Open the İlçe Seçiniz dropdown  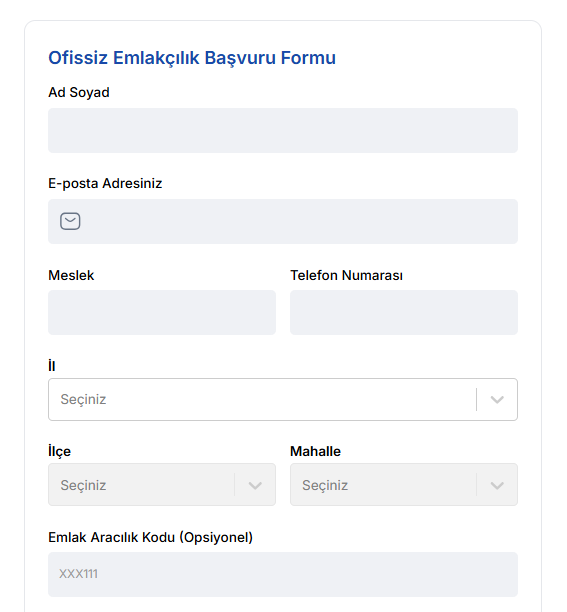(162, 485)
